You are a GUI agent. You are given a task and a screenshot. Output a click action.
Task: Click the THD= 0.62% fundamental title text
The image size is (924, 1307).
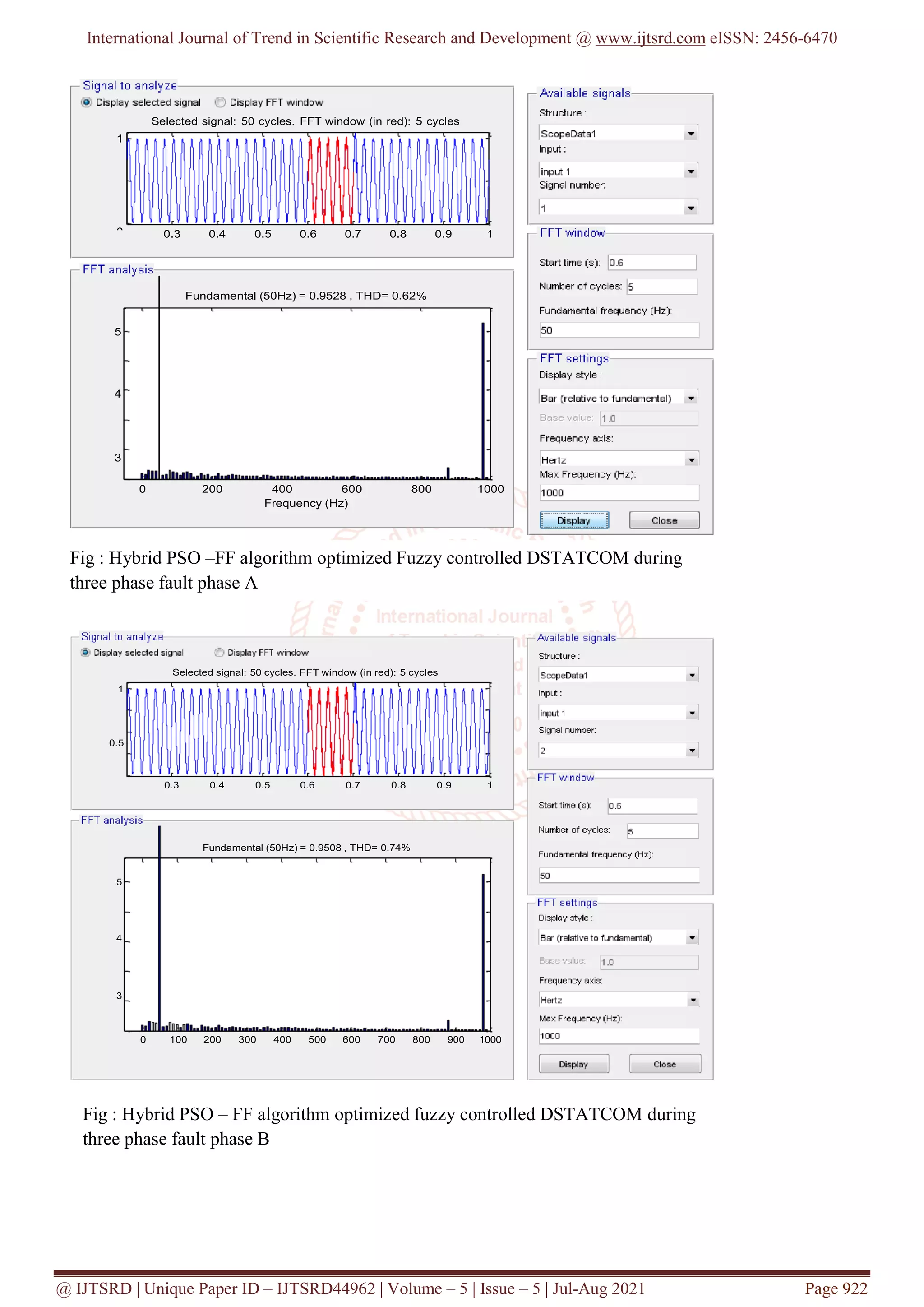pos(305,296)
